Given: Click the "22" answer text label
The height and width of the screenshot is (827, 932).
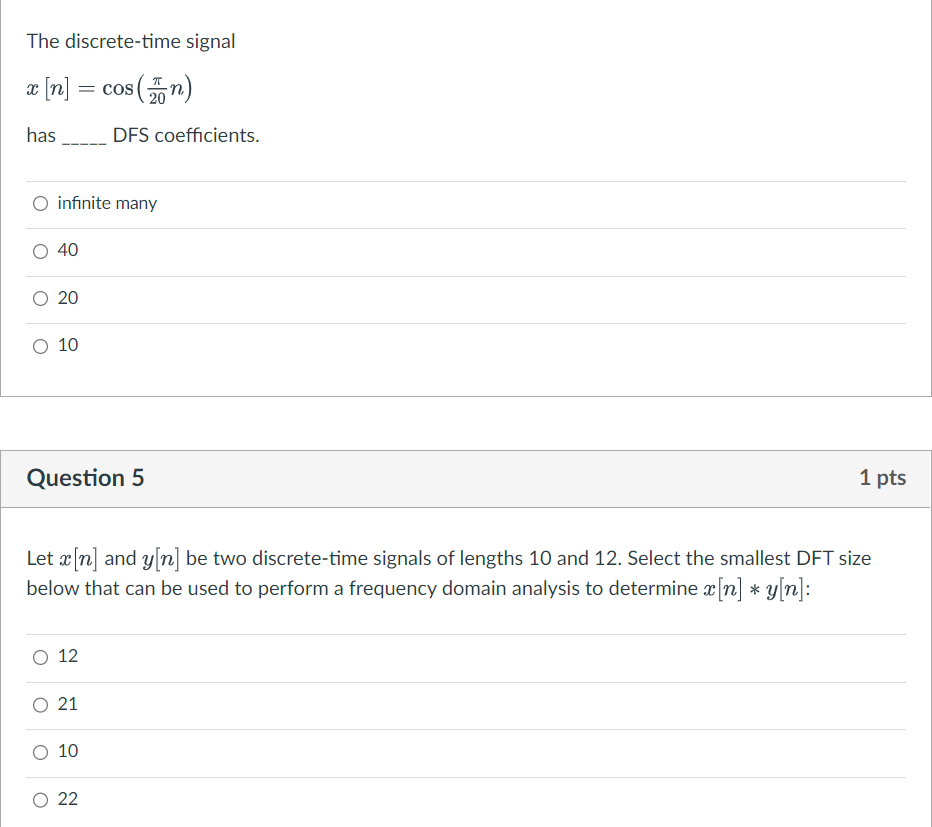Looking at the screenshot, I should coord(65,799).
